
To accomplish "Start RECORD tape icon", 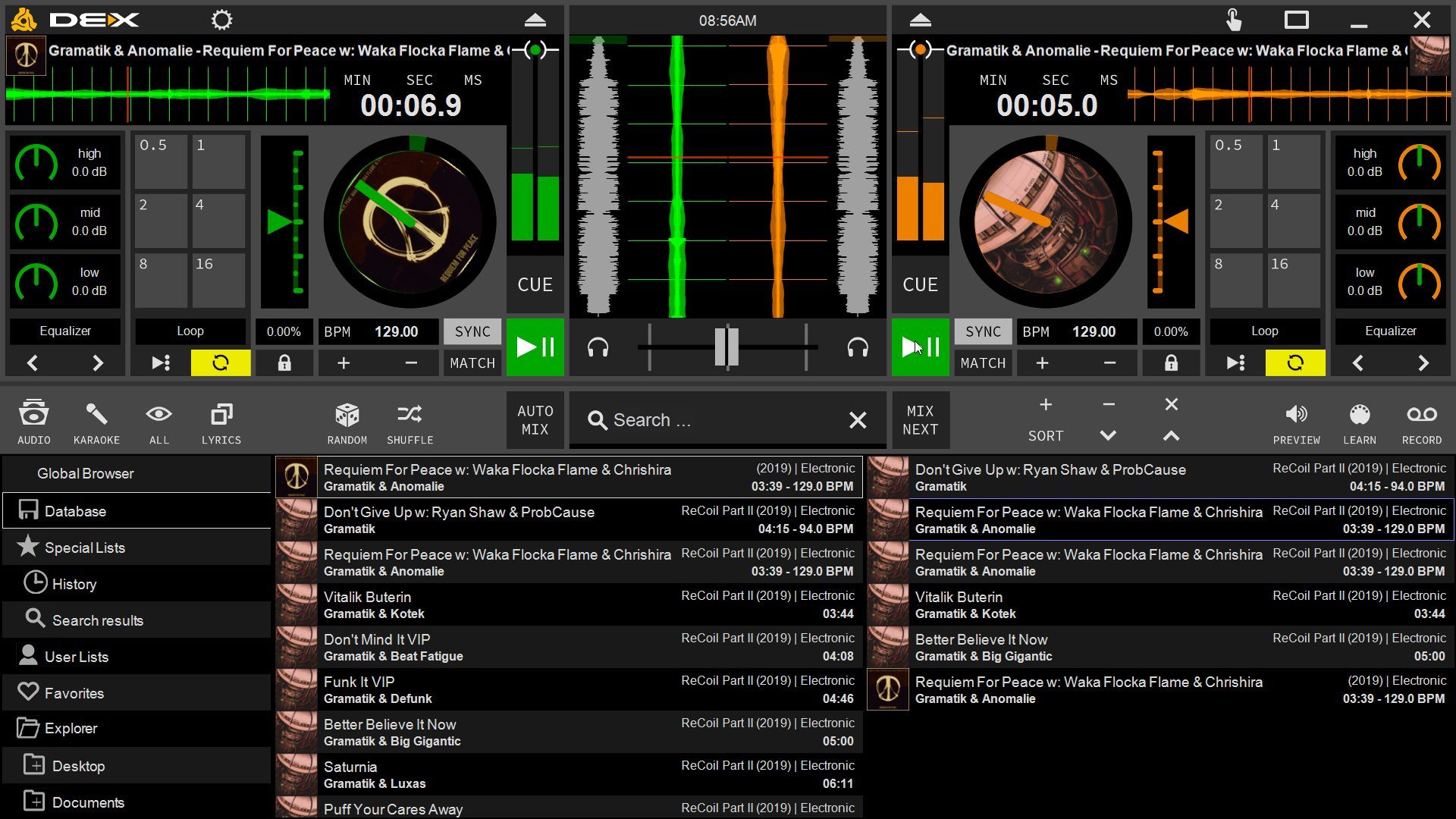I will point(1422,422).
